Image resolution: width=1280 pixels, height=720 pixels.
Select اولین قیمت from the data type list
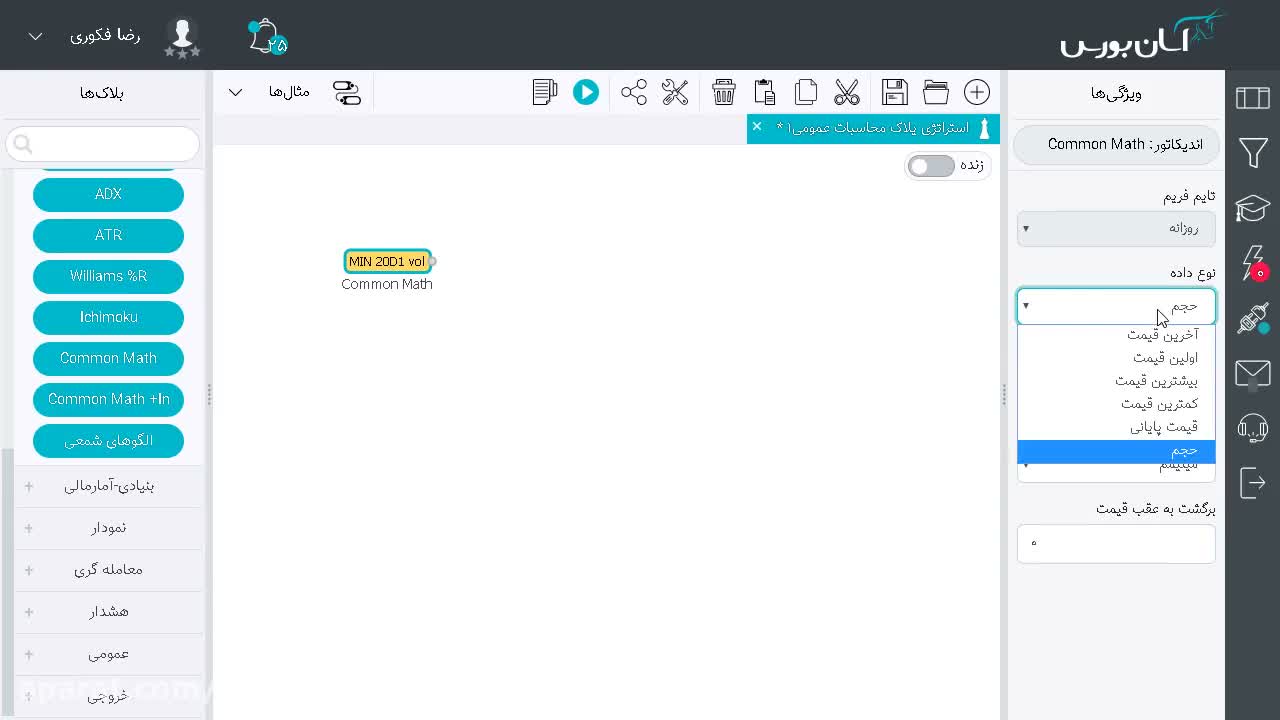coord(1116,358)
